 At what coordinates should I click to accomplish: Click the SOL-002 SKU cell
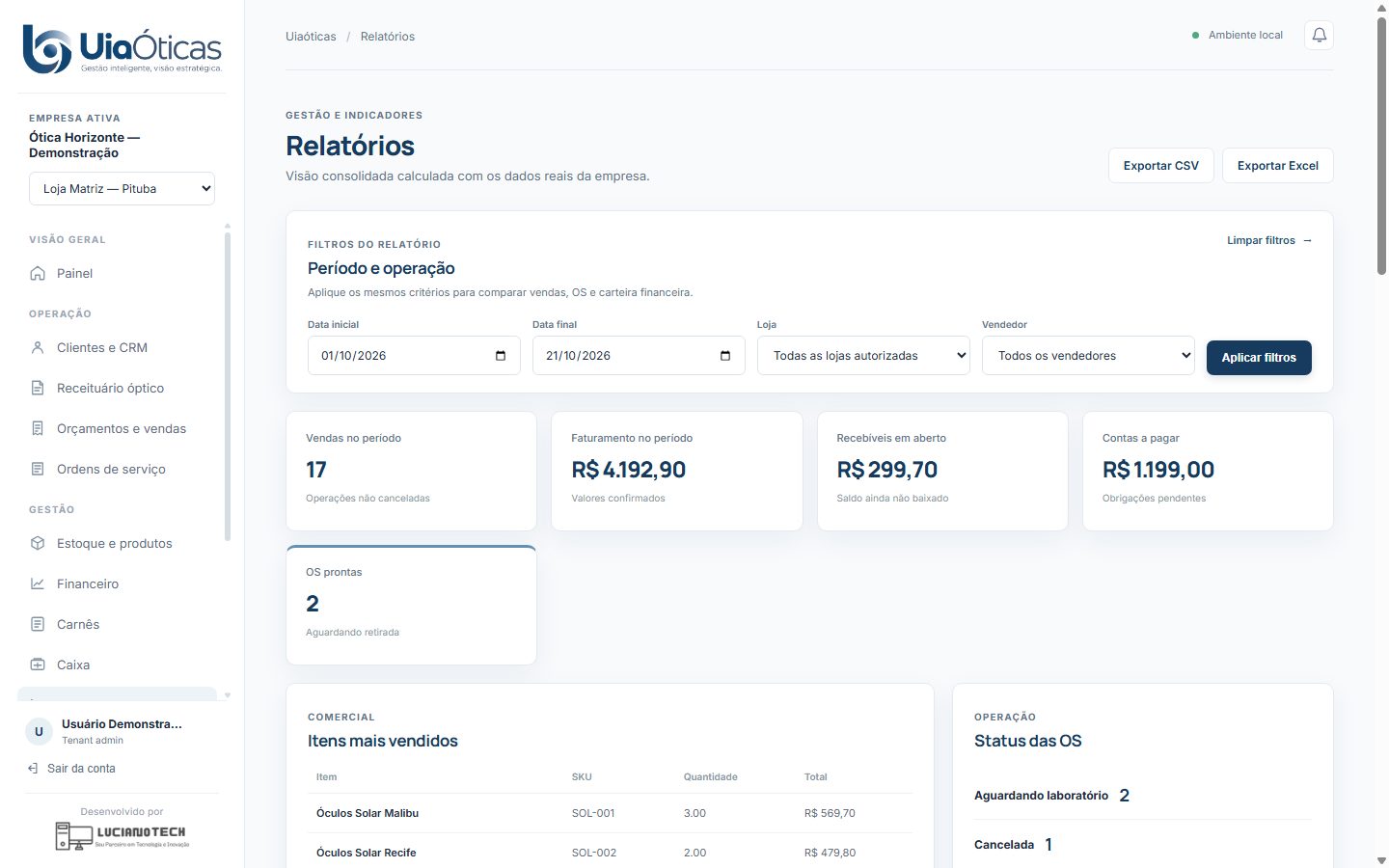(x=593, y=854)
